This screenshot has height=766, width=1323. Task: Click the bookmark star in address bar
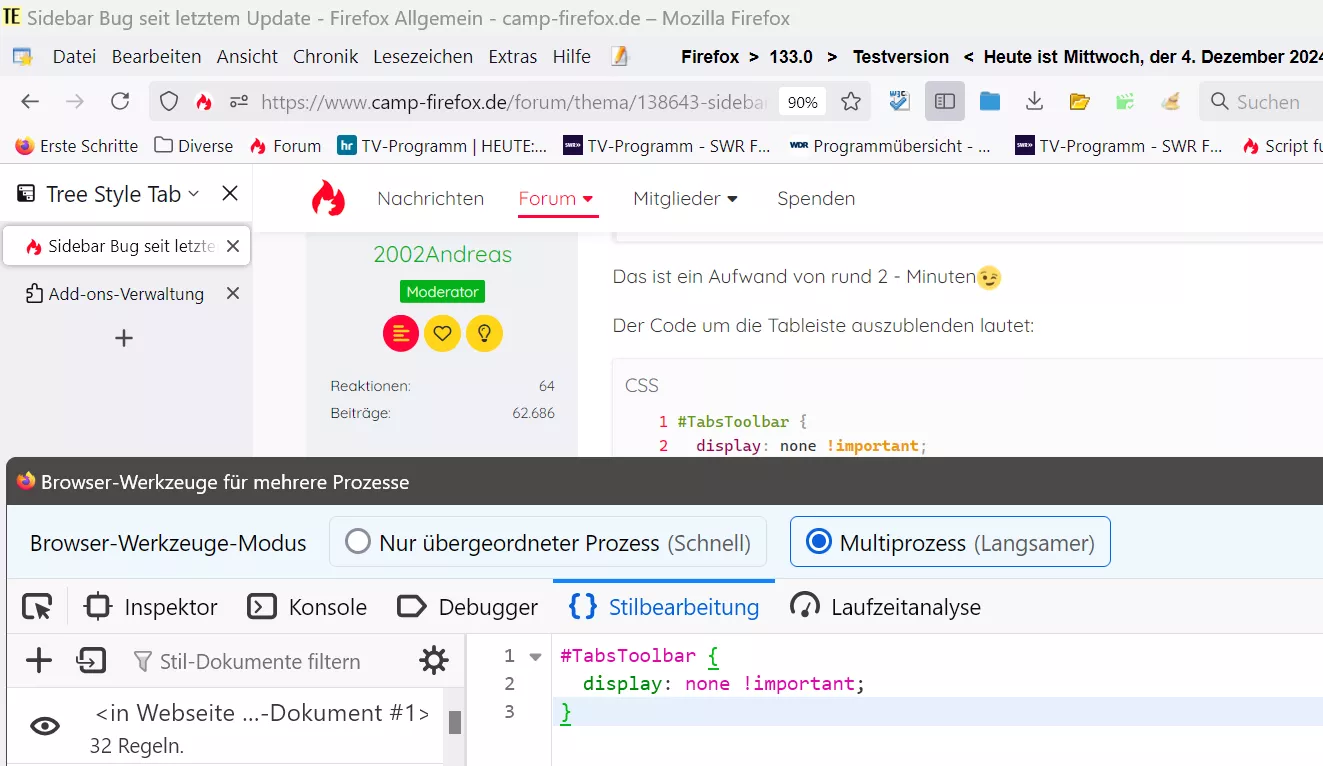click(851, 102)
